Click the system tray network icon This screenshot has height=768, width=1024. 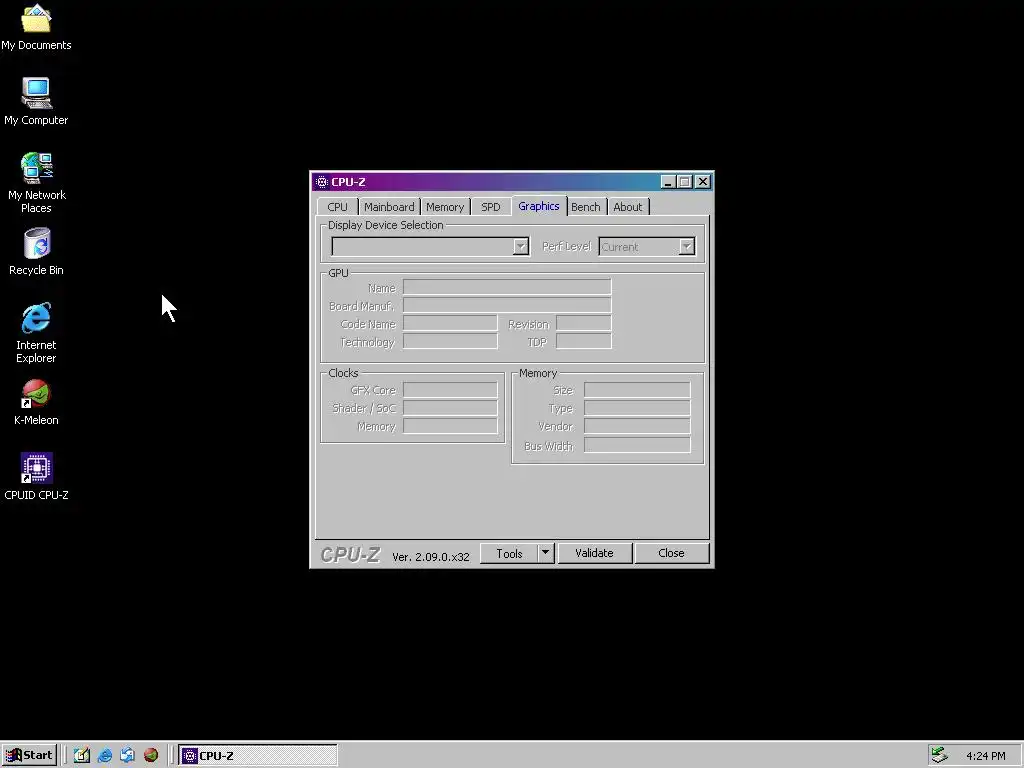pos(938,755)
